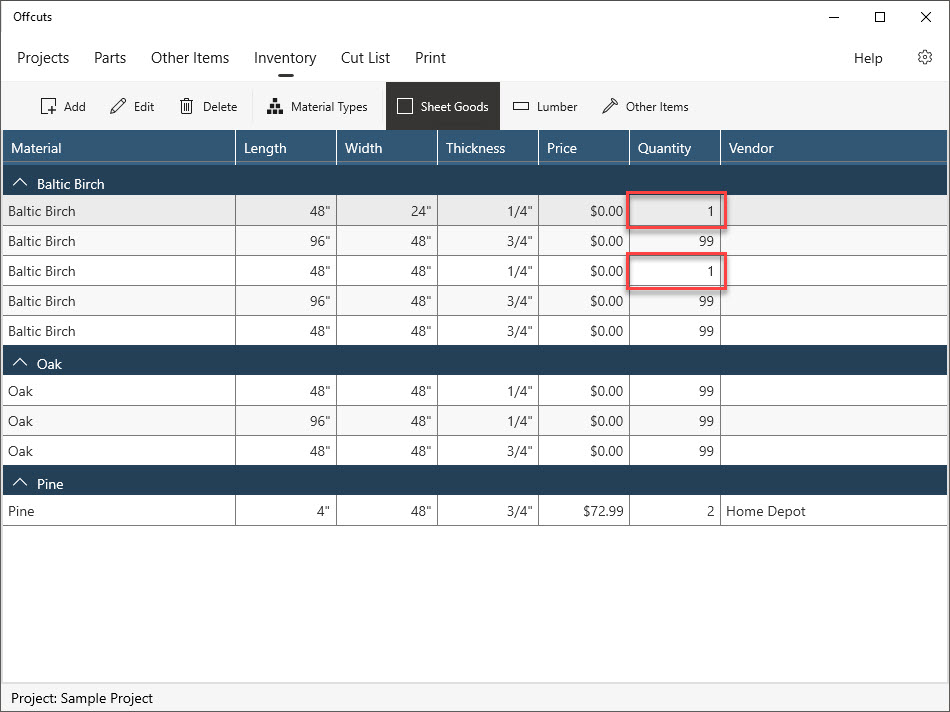Open the Cut List tab
Screen dimensions: 950x712
pos(365,58)
